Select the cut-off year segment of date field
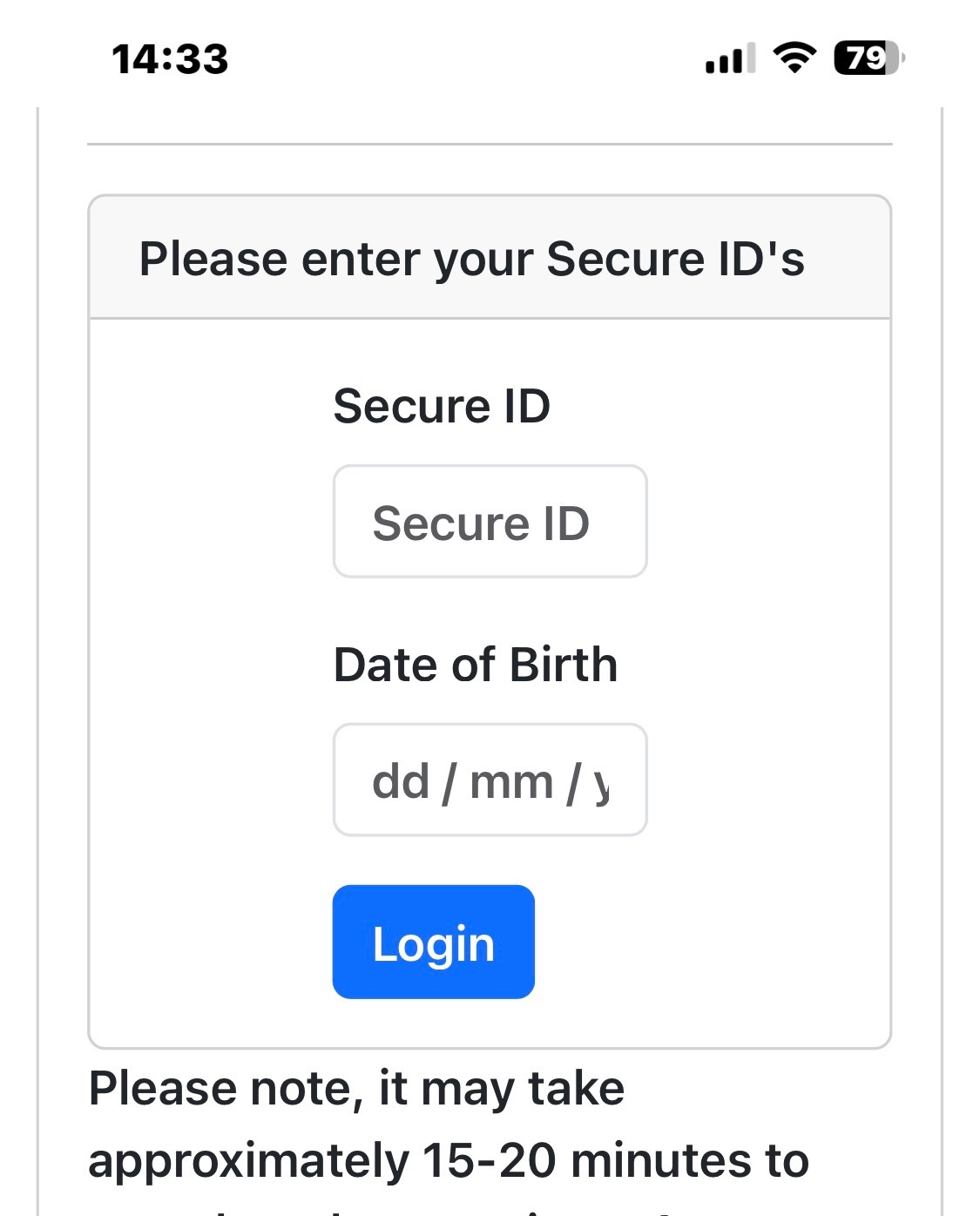 coord(601,783)
